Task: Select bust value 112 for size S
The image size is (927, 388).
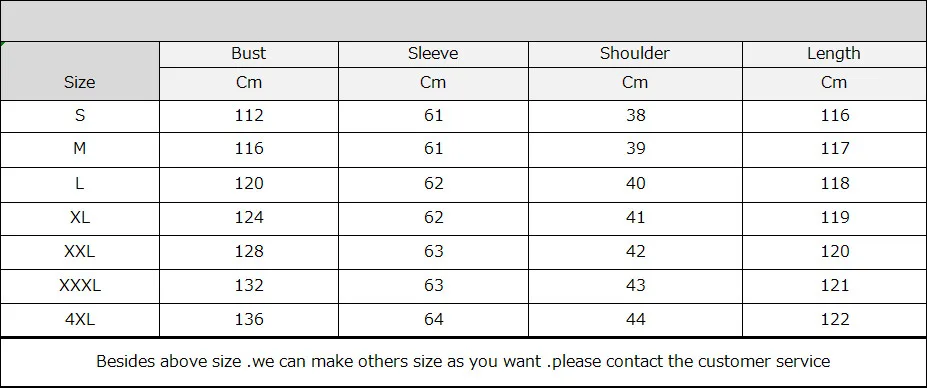Action: coord(249,115)
